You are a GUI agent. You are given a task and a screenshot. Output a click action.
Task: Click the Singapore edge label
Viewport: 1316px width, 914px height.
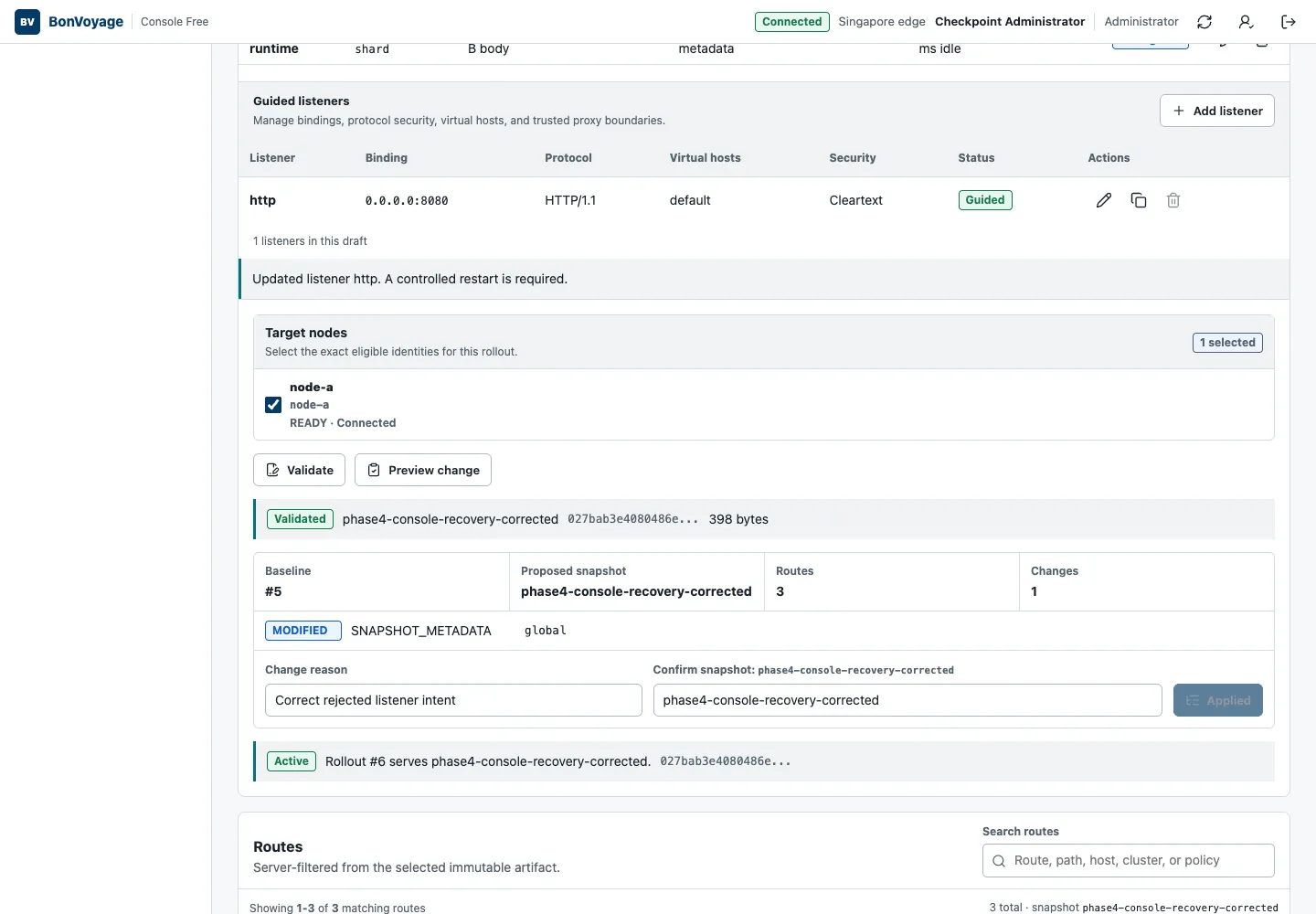click(x=882, y=22)
